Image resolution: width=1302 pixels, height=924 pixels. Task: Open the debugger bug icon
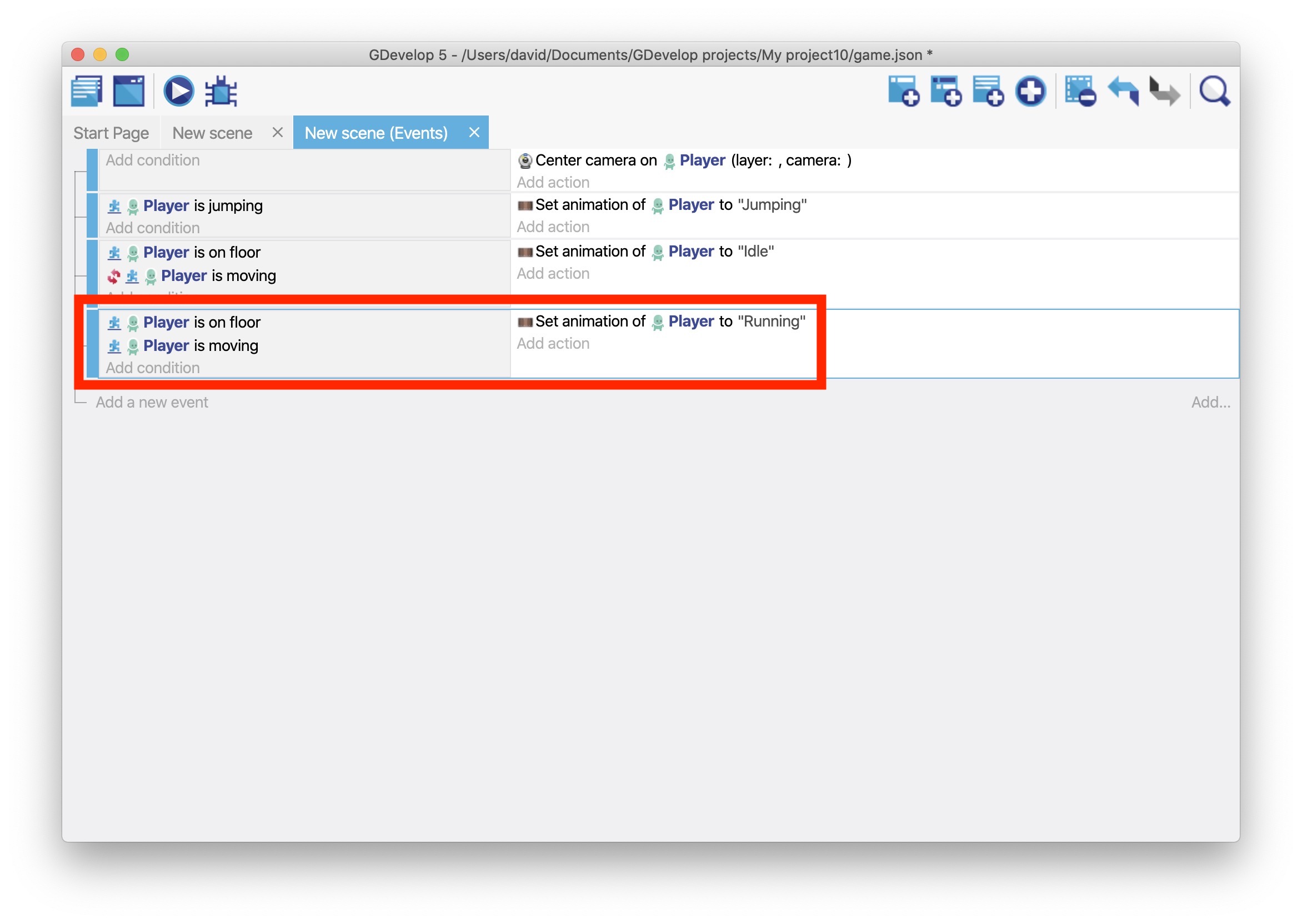221,91
